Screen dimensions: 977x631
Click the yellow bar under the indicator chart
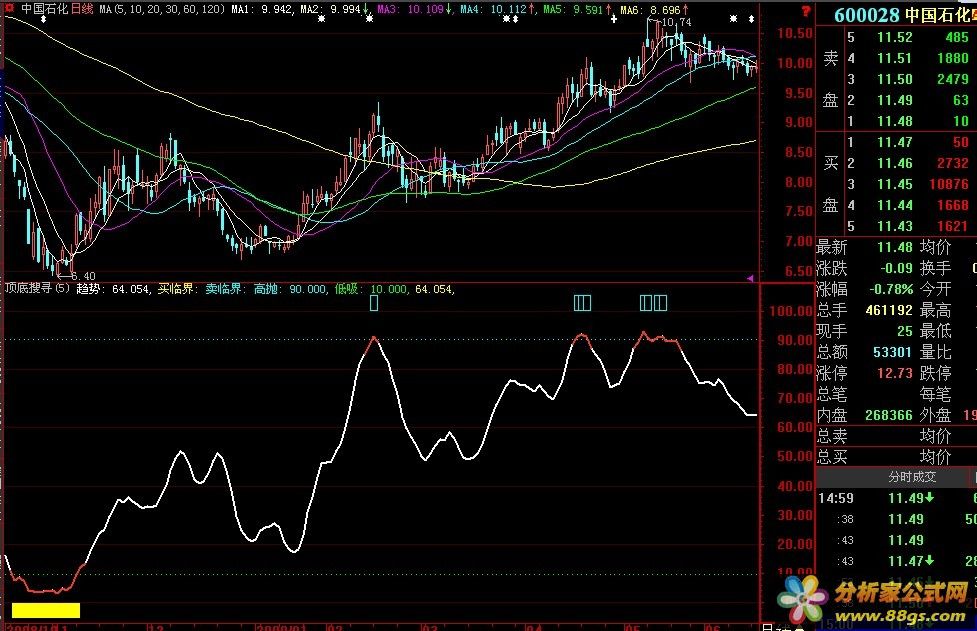pyautogui.click(x=45, y=610)
